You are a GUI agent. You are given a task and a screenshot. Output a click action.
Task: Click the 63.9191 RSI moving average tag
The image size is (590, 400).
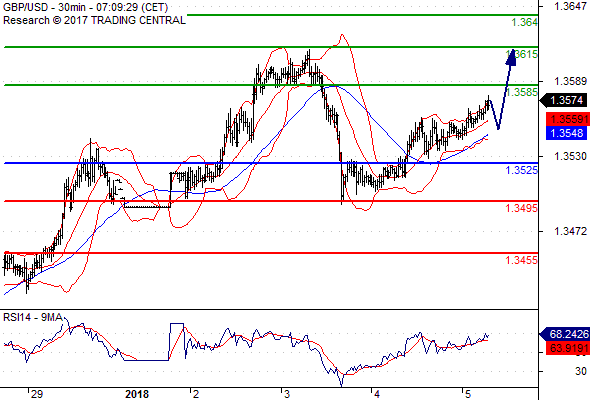coord(568,348)
